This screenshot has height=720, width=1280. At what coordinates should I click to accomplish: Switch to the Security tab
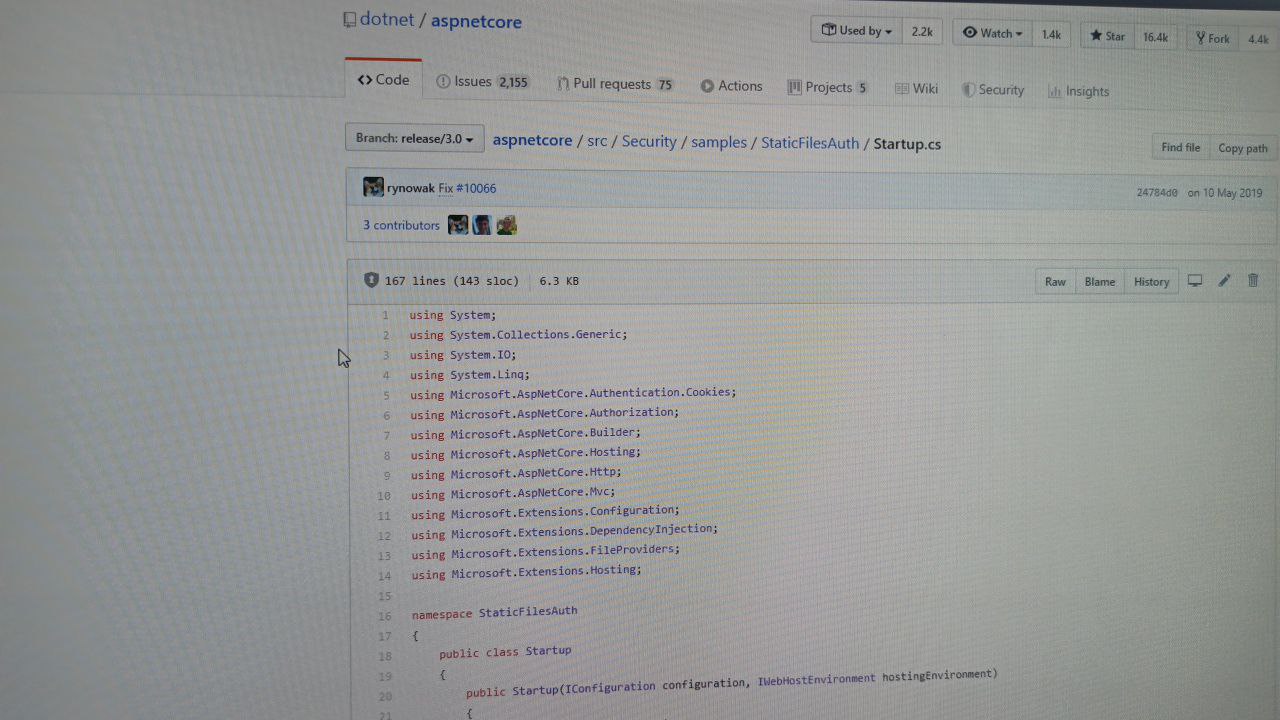[993, 90]
